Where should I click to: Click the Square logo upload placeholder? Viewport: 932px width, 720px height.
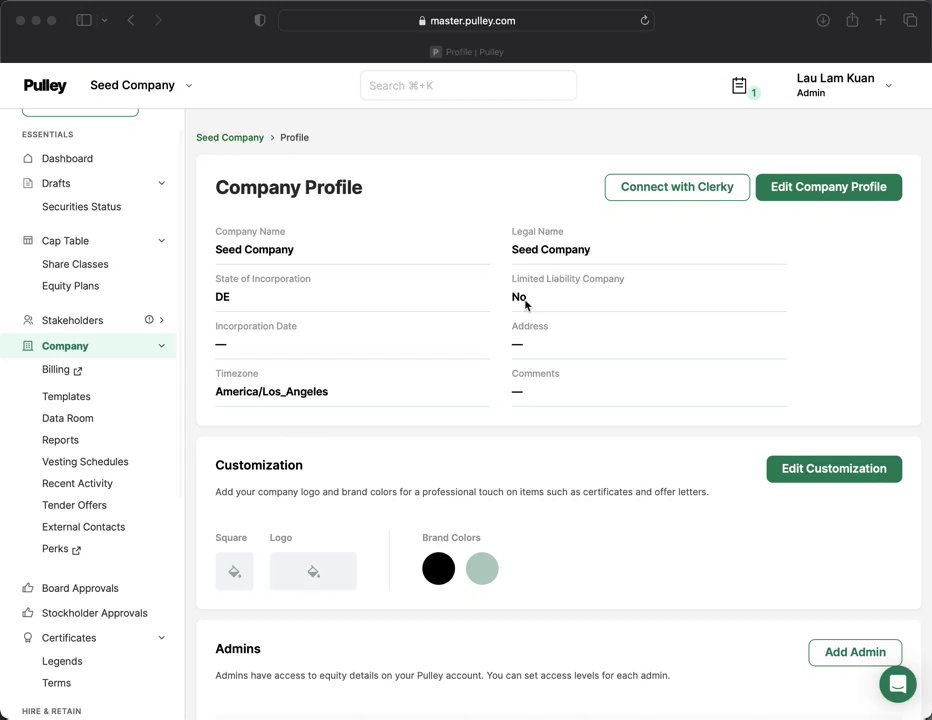click(x=234, y=571)
